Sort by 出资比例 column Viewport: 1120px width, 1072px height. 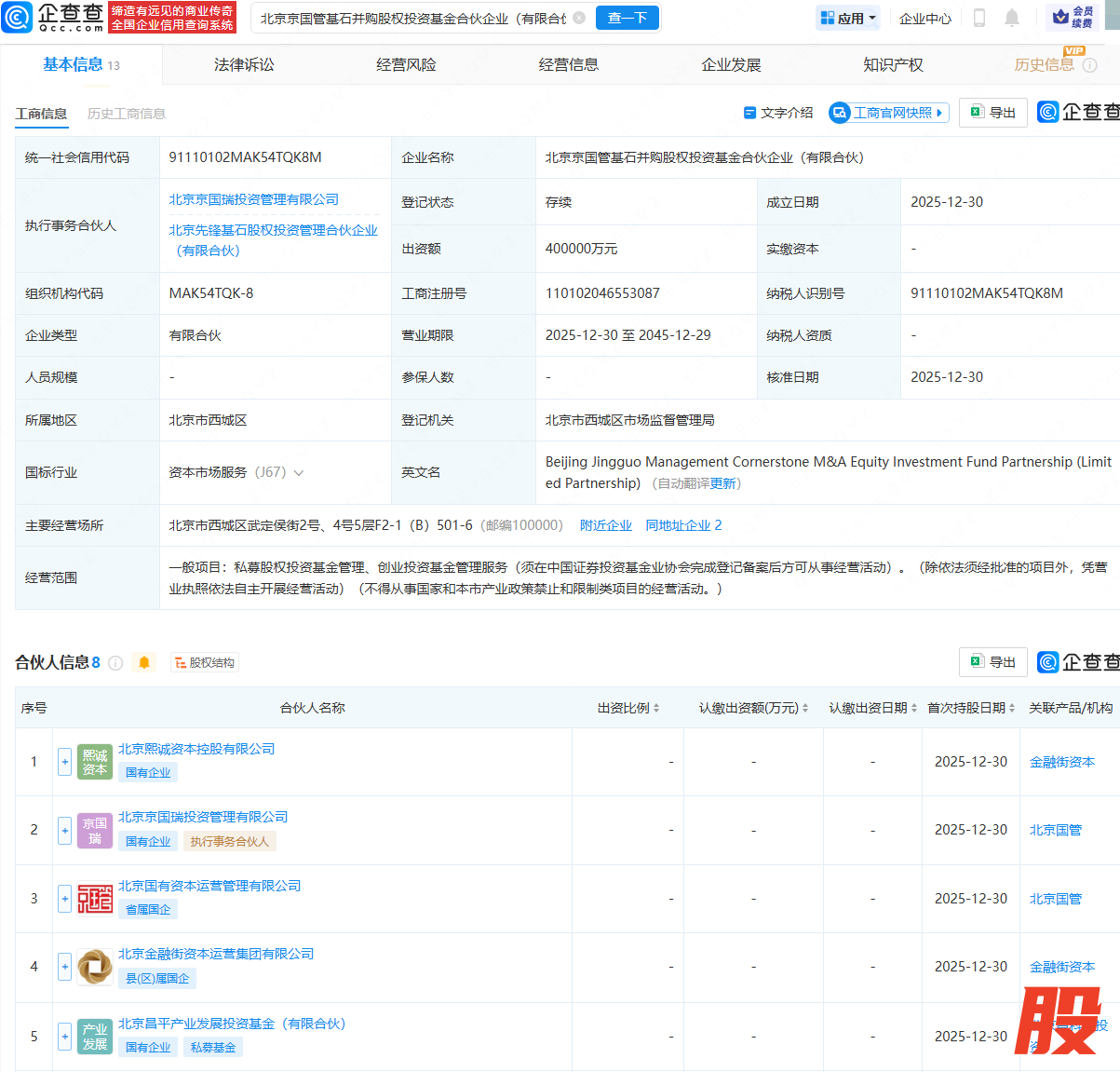(628, 708)
